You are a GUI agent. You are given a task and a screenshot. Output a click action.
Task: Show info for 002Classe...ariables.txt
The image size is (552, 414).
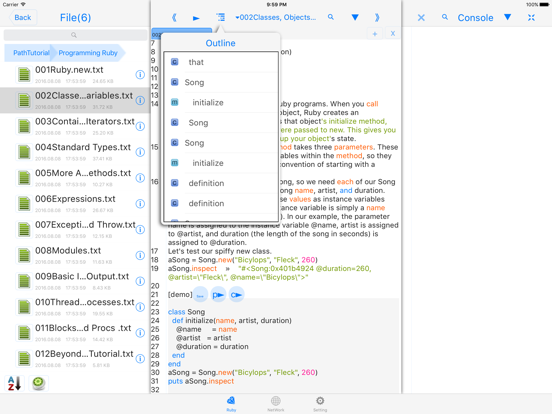tap(140, 100)
